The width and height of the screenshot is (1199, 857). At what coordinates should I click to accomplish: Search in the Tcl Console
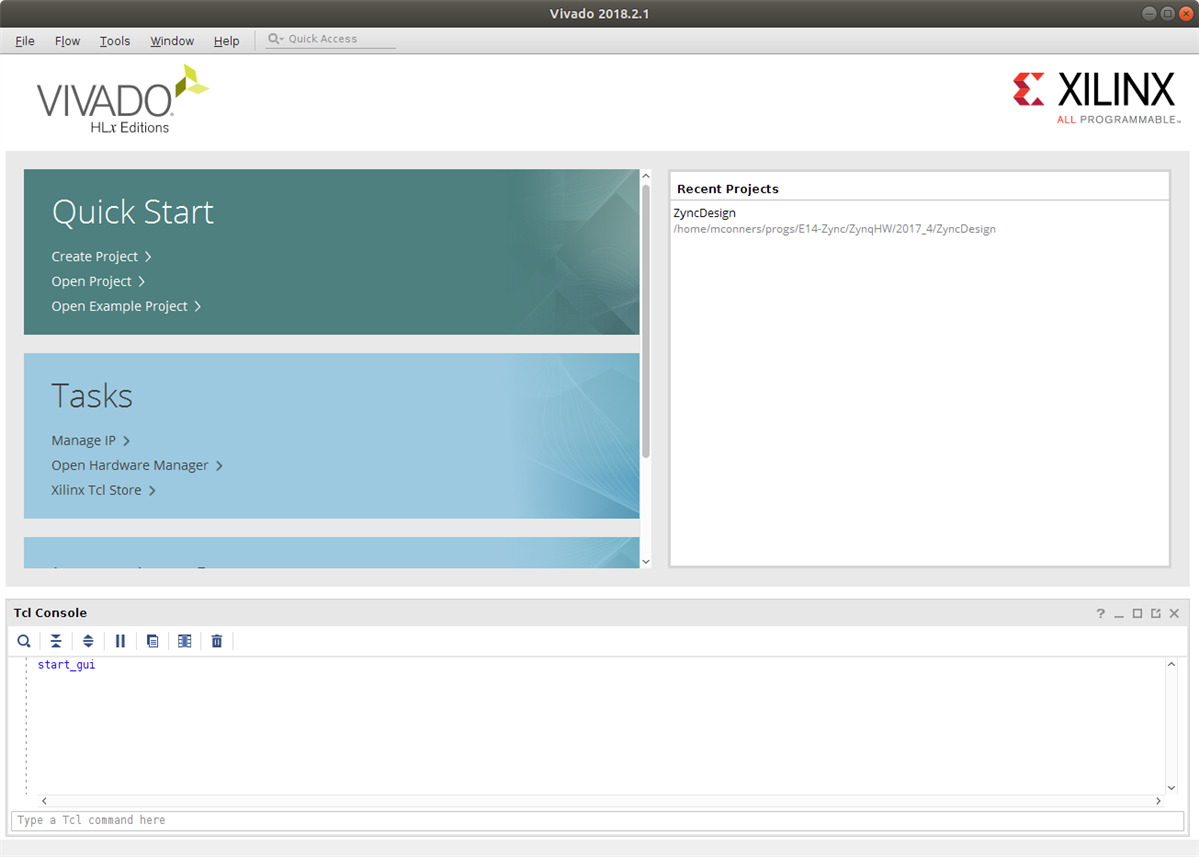coord(24,641)
